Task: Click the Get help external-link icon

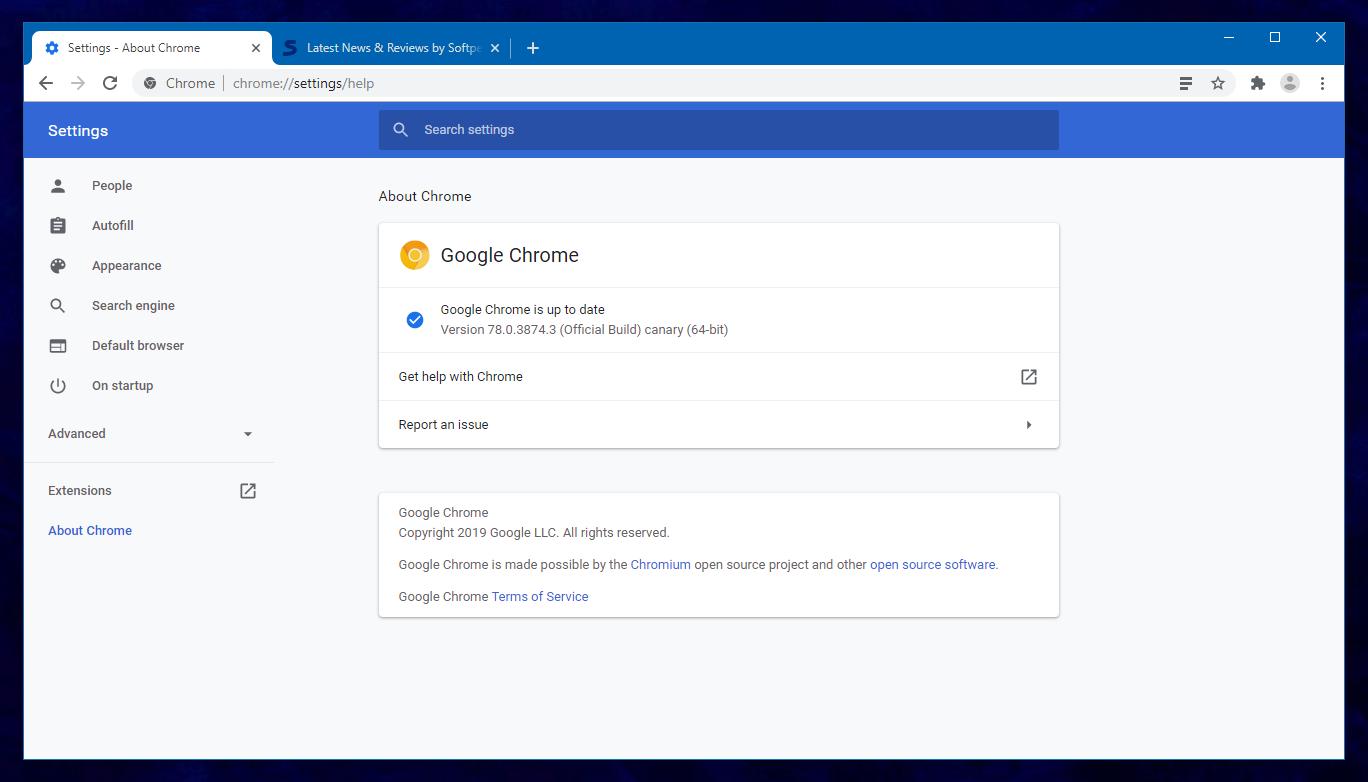Action: pyautogui.click(x=1029, y=377)
